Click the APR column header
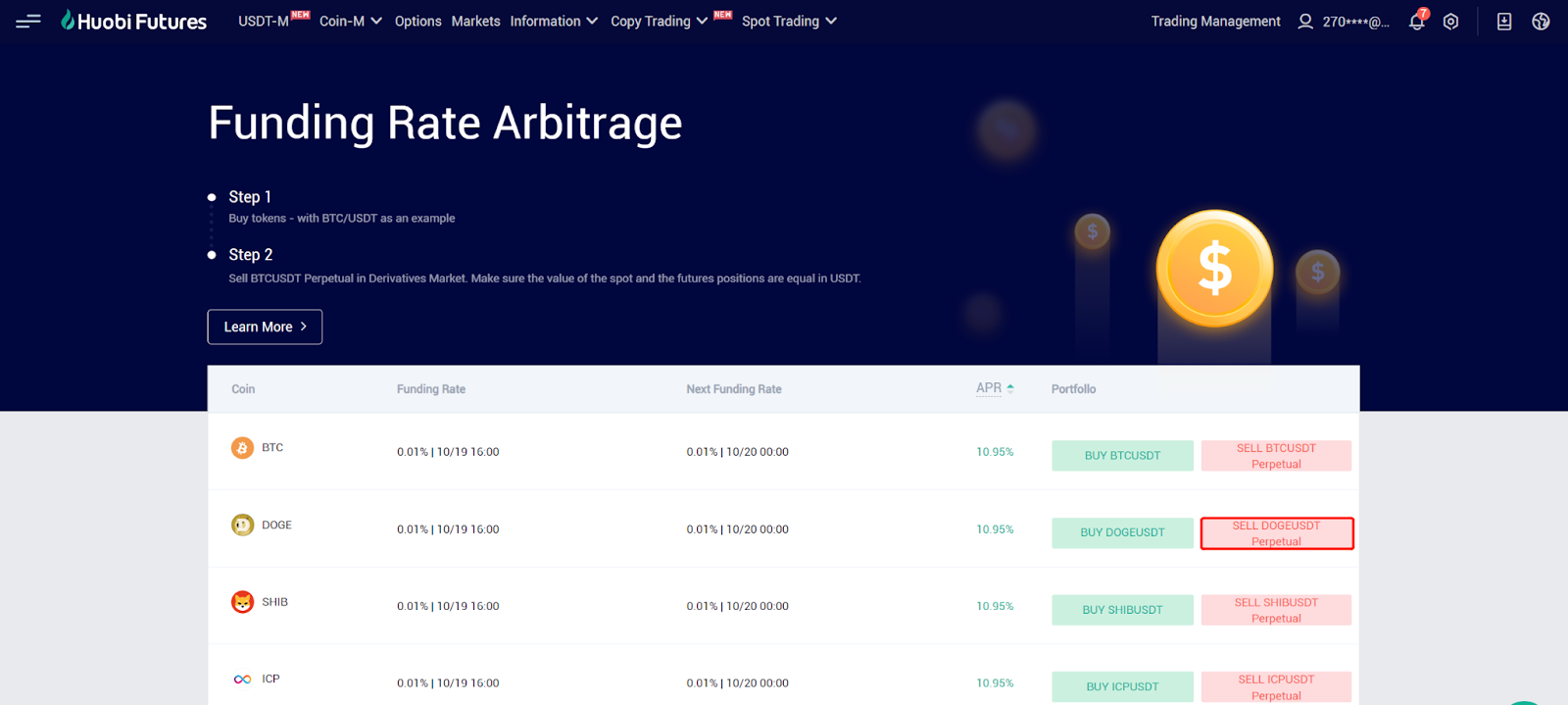Image resolution: width=1568 pixels, height=705 pixels. pyautogui.click(x=989, y=388)
